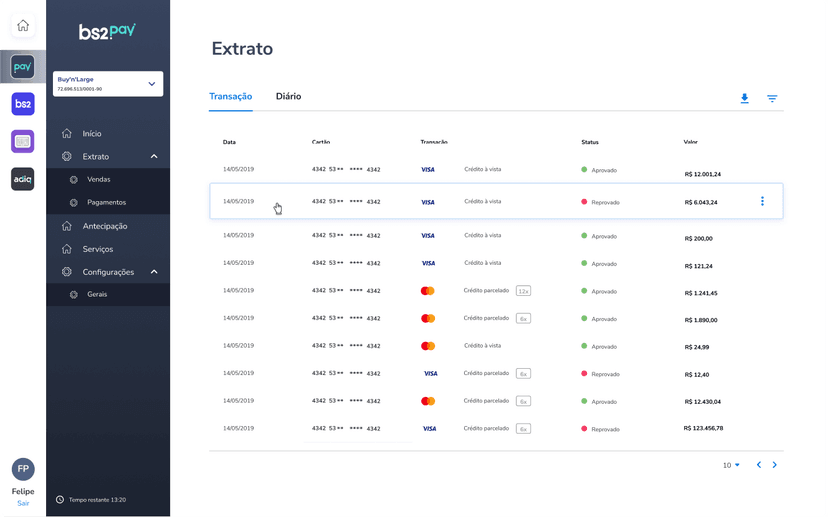The height and width of the screenshot is (517, 828).
Task: Collapse the Extrato menu section
Action: point(154,157)
